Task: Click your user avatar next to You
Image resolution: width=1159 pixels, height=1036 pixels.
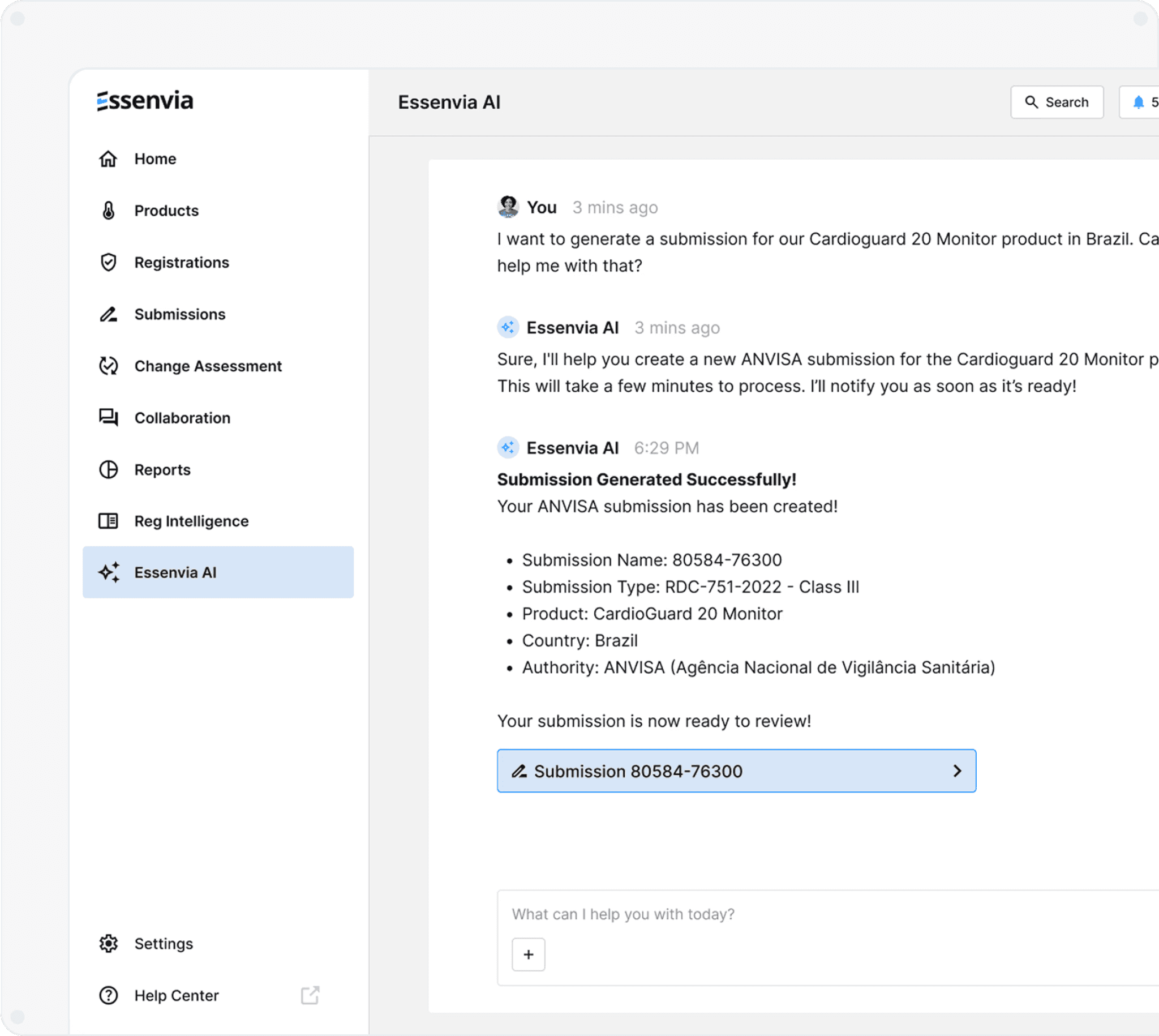Action: [508, 207]
